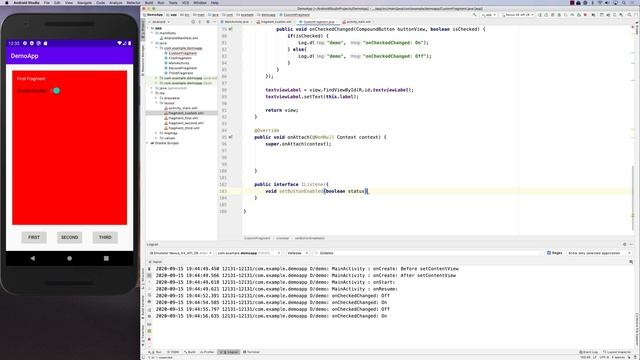640x360 pixels.
Task: Tap the Android recents square icon
Action: (106, 258)
